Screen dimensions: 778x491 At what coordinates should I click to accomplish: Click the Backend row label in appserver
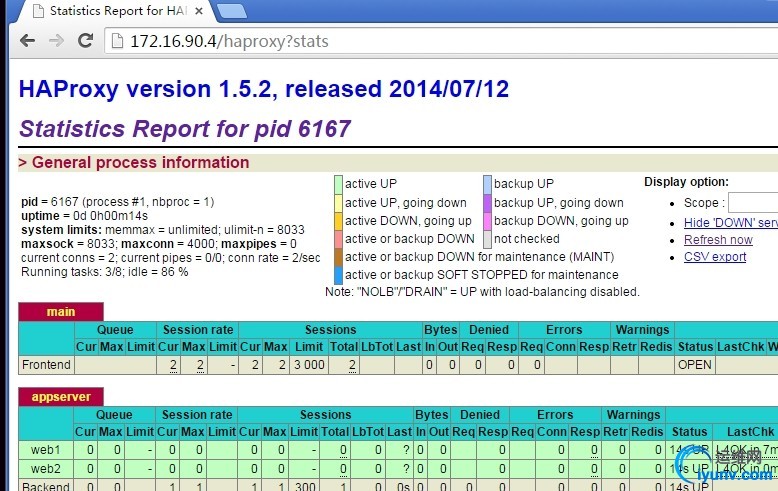pyautogui.click(x=46, y=486)
